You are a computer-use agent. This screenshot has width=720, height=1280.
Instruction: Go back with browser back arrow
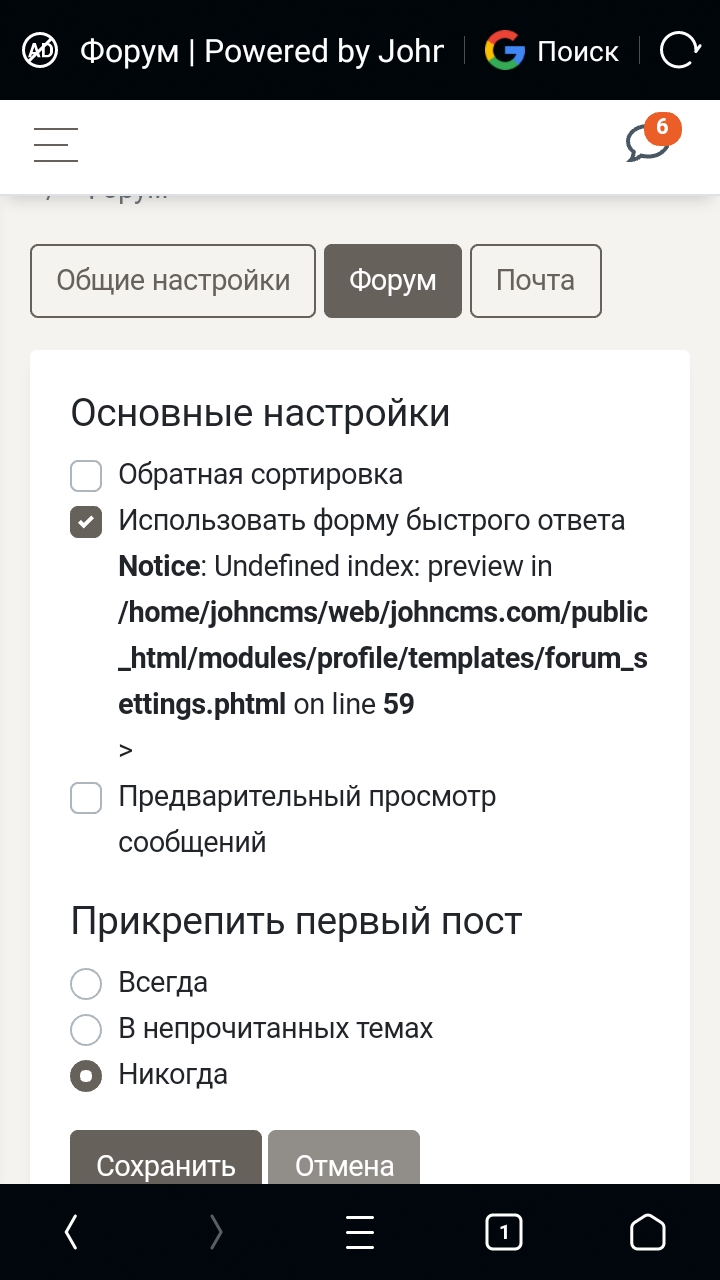coord(71,1233)
